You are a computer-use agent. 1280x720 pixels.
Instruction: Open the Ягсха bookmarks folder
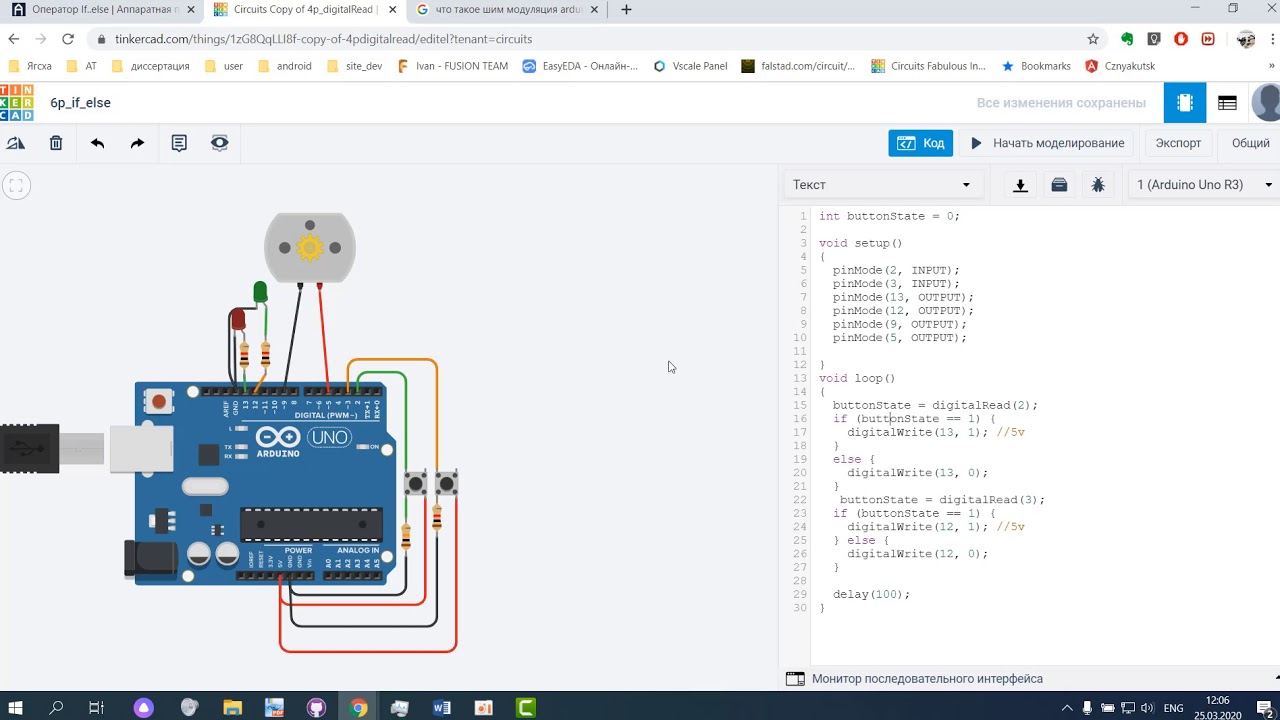pos(30,66)
